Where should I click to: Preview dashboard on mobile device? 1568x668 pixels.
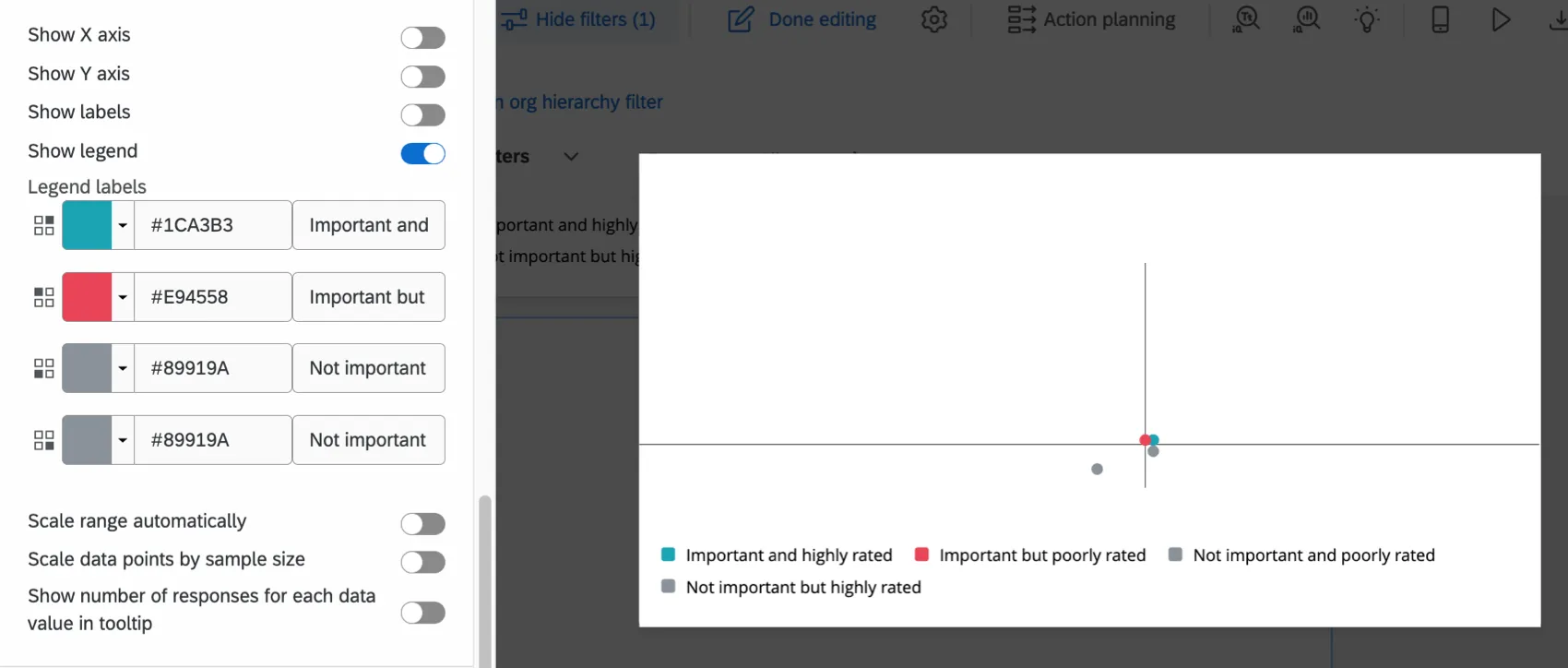pos(1440,19)
